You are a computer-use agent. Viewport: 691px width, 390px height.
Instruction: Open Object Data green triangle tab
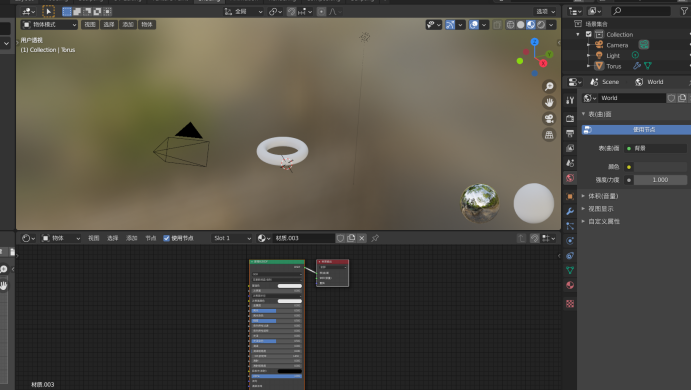[x=570, y=270]
